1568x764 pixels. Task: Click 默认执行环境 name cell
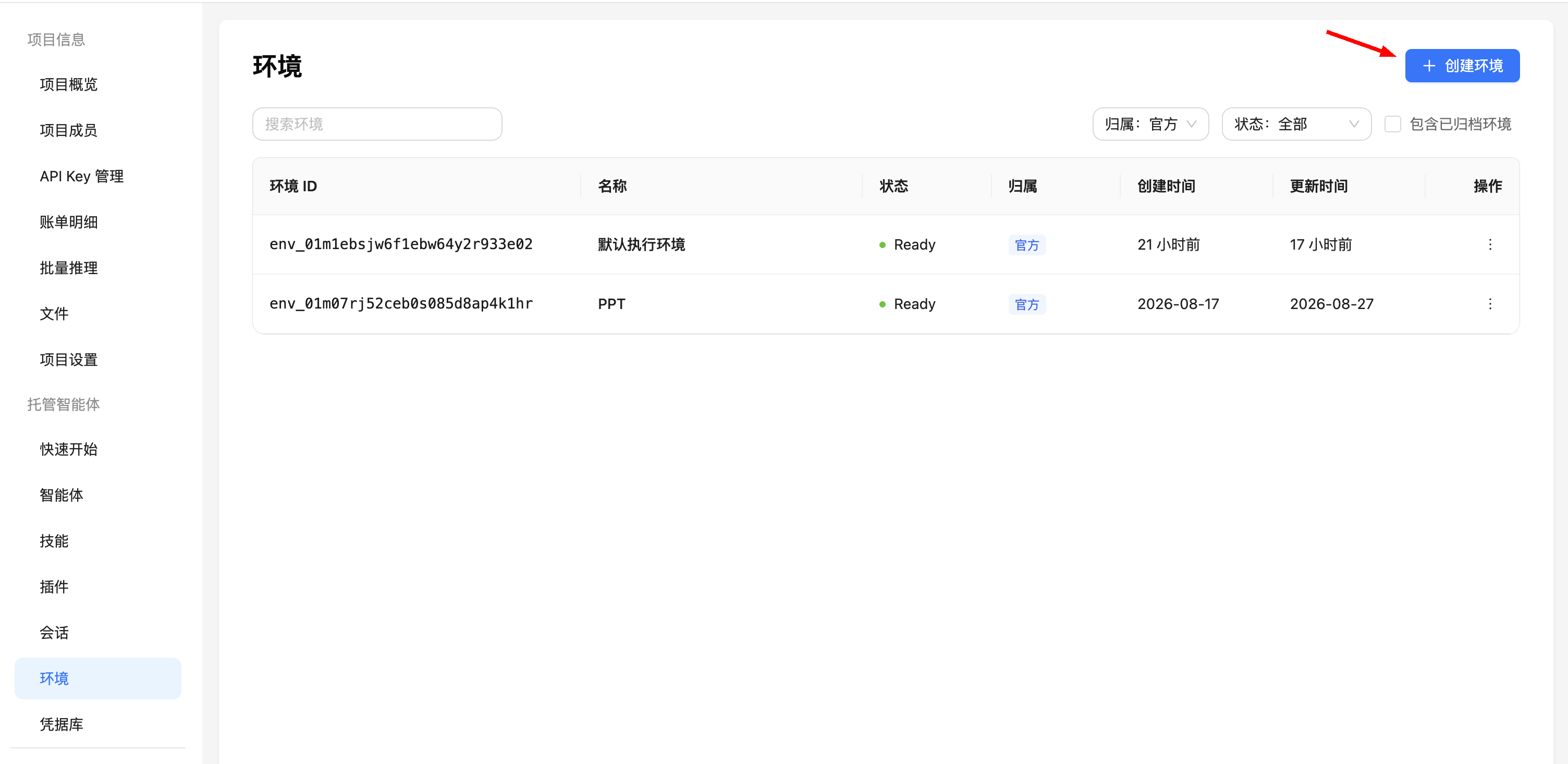641,244
